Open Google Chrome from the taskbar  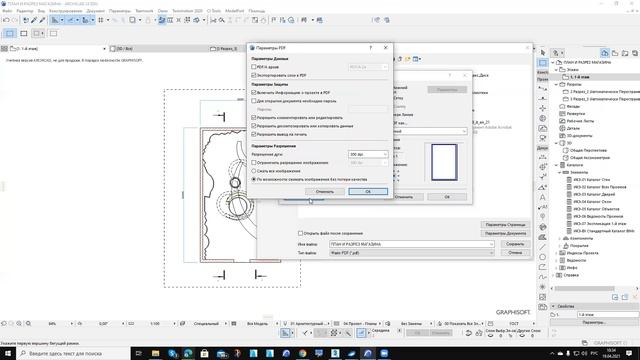tap(302, 353)
